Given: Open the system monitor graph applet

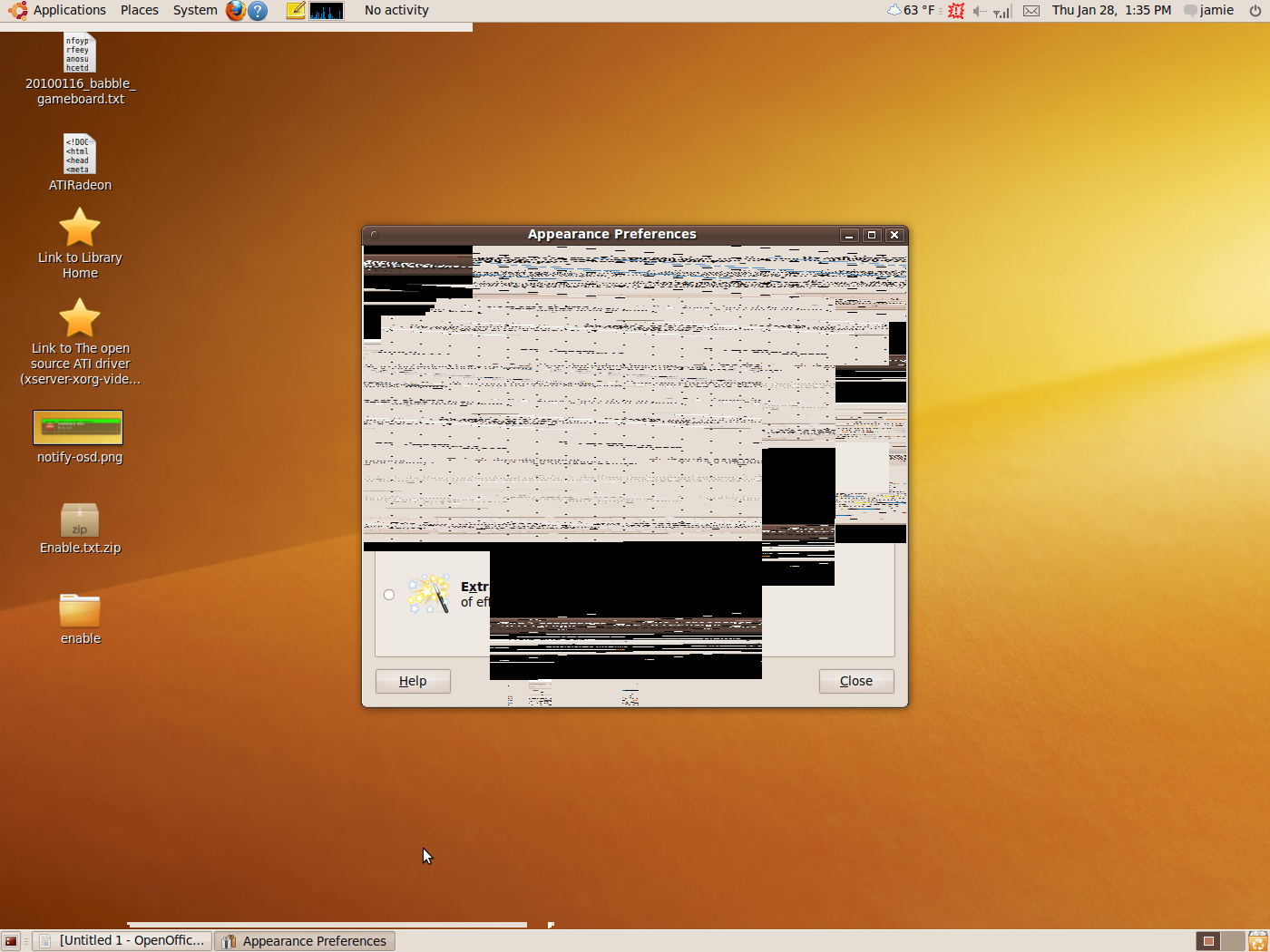Looking at the screenshot, I should pos(327,11).
